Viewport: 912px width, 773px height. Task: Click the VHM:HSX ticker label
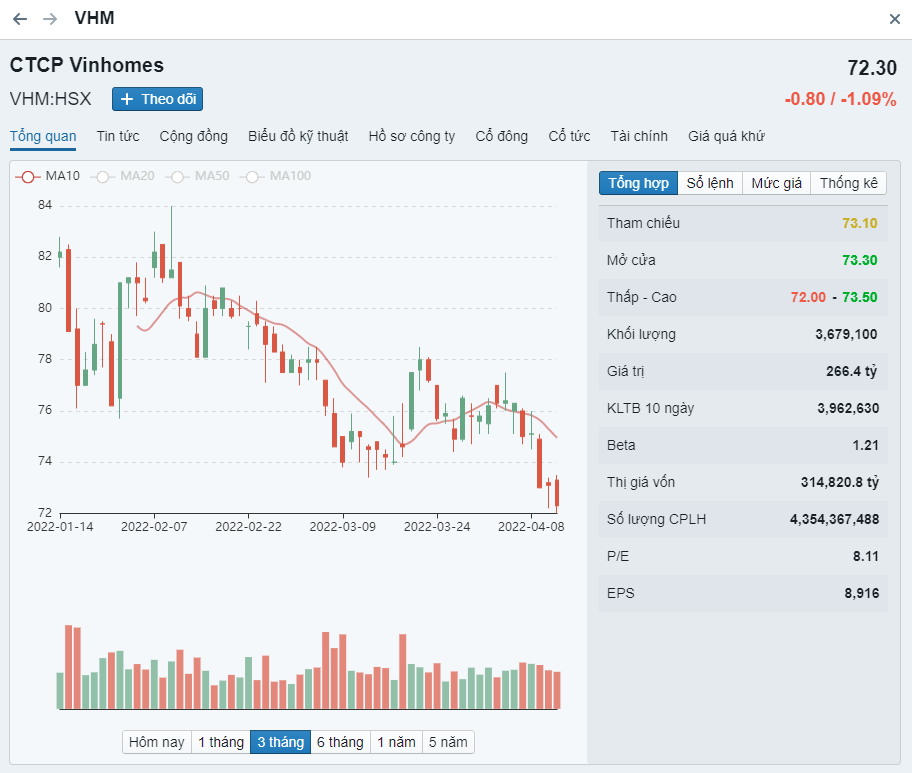[51, 99]
